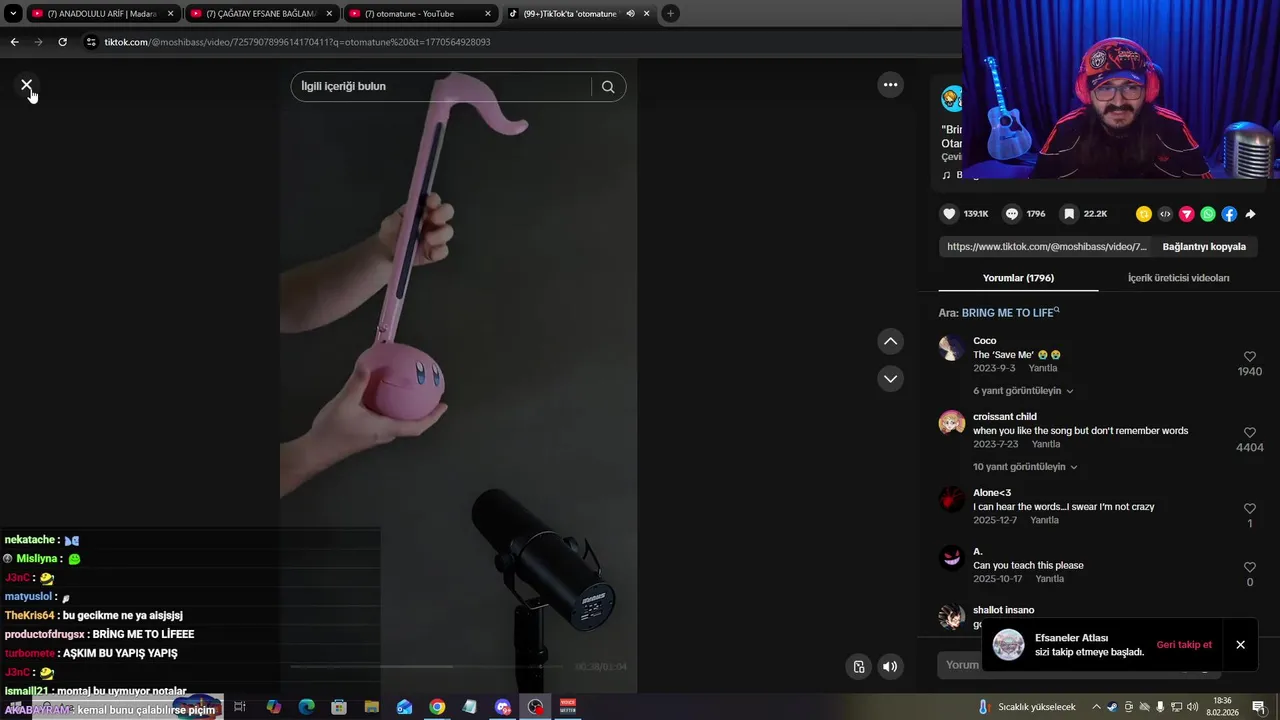
Task: Select the video URL text field
Action: [1046, 247]
